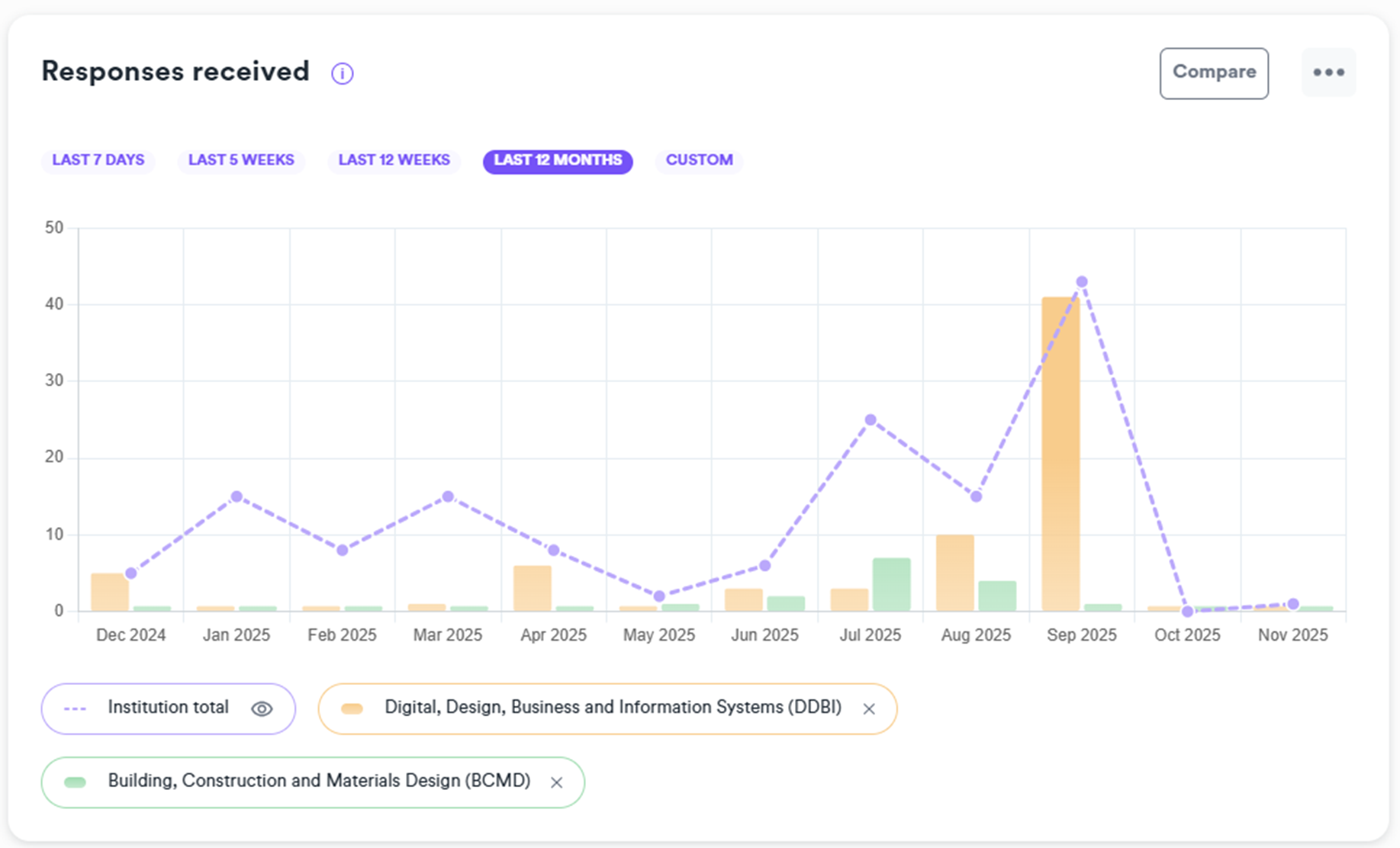Select the Last 7 Days range
Image resolution: width=1400 pixels, height=848 pixels.
[x=98, y=160]
